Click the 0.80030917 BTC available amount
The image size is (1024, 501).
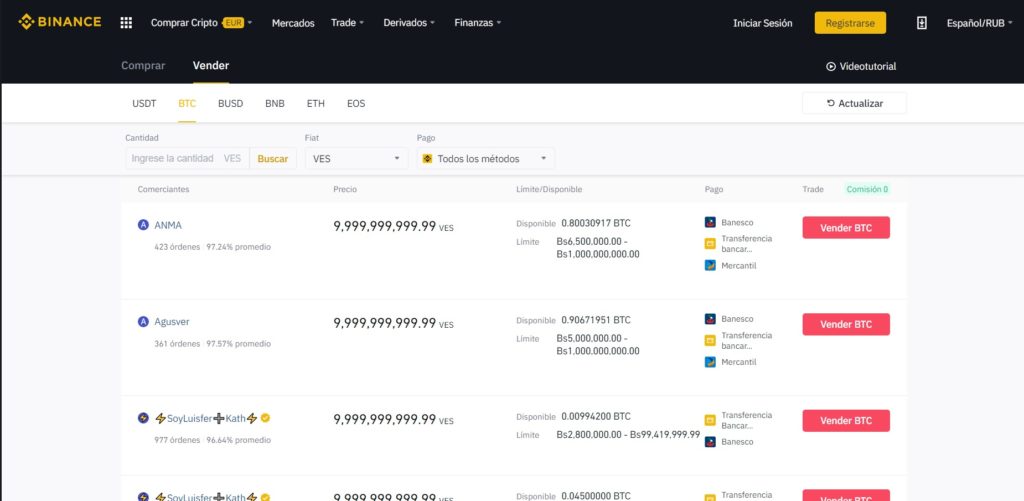[x=596, y=223]
